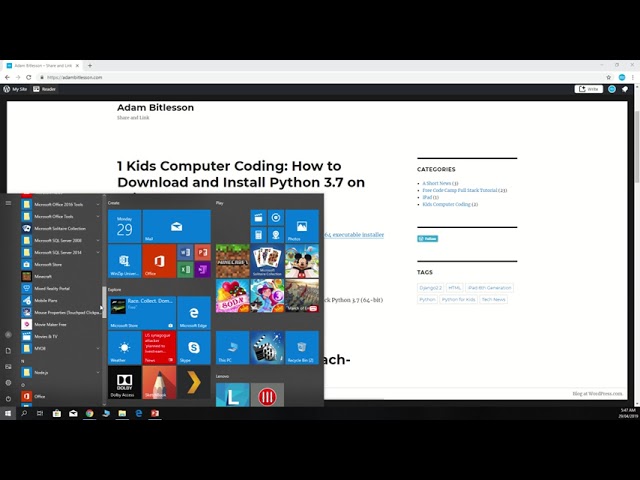The height and width of the screenshot is (480, 640).
Task: Expand the Node.js folder
Action: tap(60, 372)
